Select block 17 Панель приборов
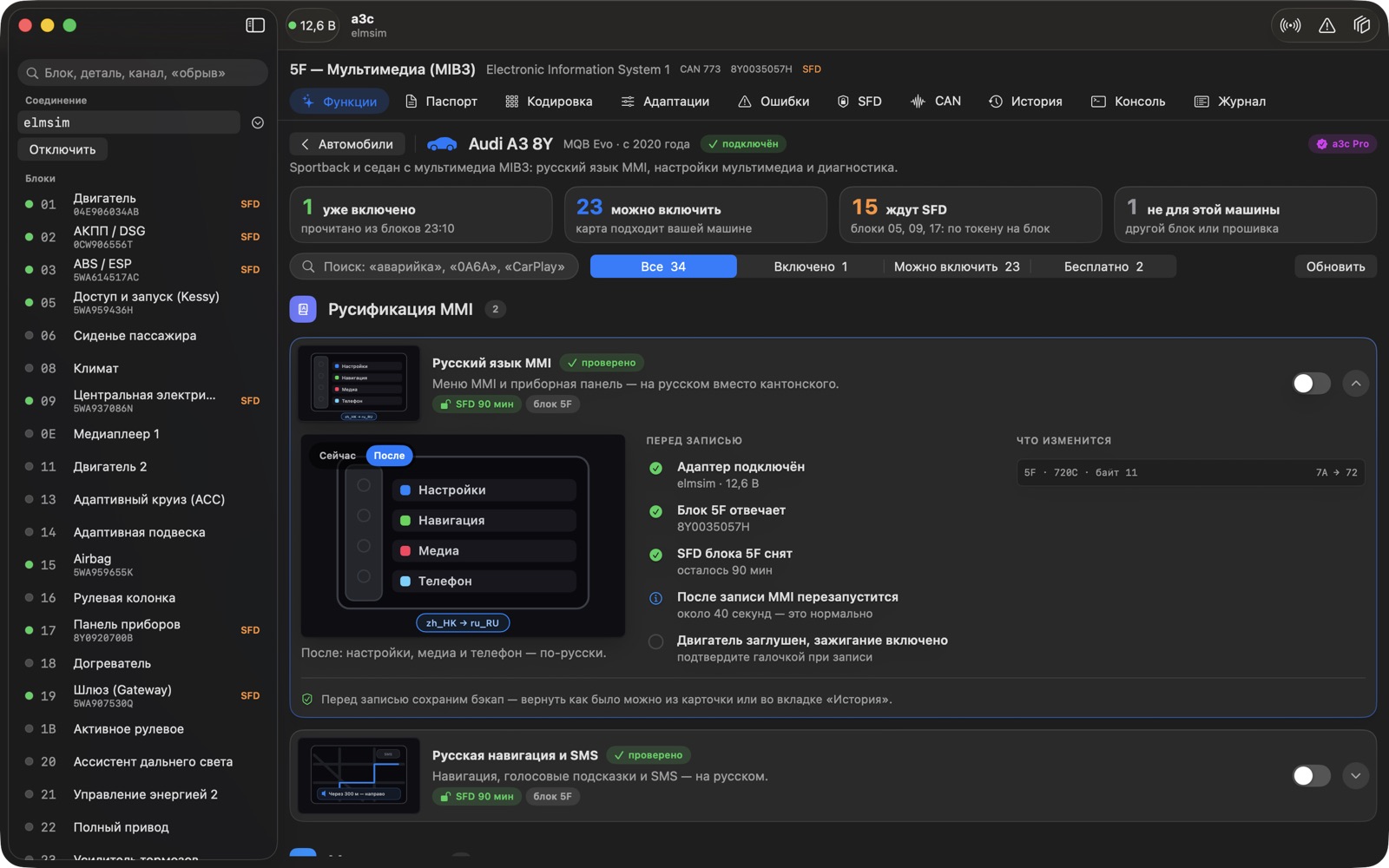 [x=143, y=630]
